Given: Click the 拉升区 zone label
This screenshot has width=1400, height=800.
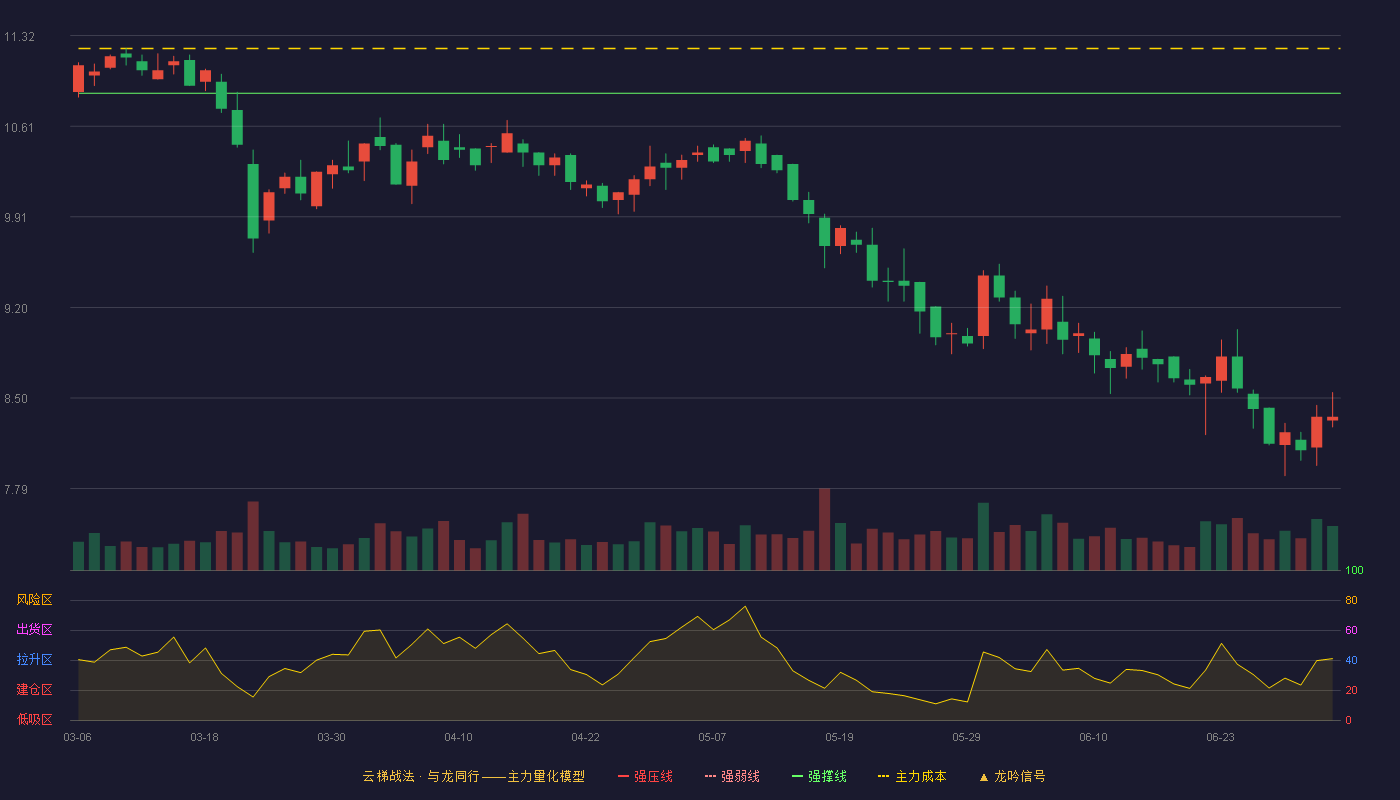Looking at the screenshot, I should pos(34,660).
